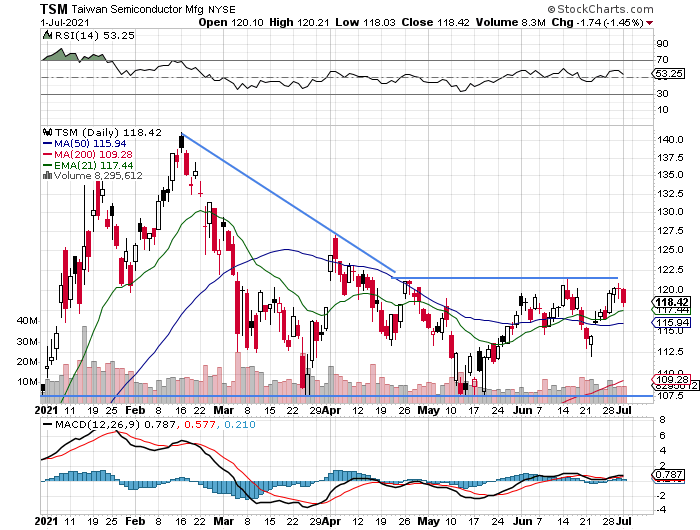This screenshot has width=700, height=530.
Task: Click the 20M volume axis label
Action: [x=27, y=362]
